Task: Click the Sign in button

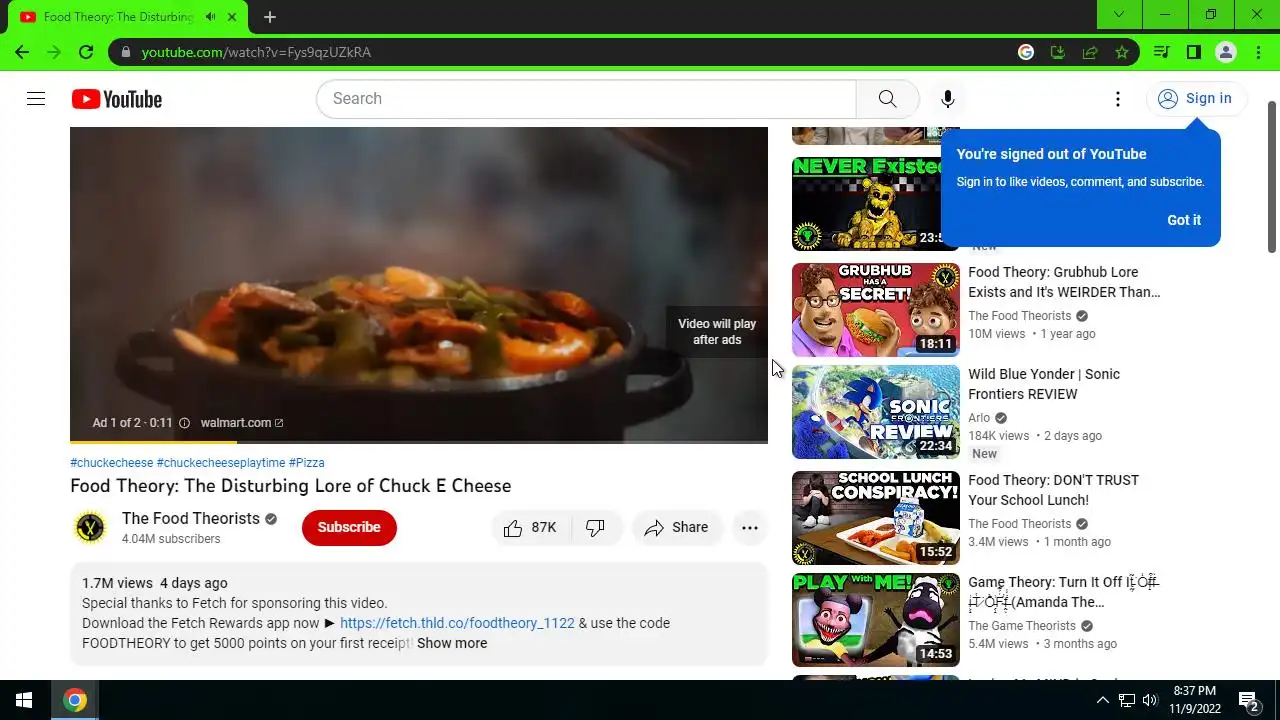Action: point(1195,98)
